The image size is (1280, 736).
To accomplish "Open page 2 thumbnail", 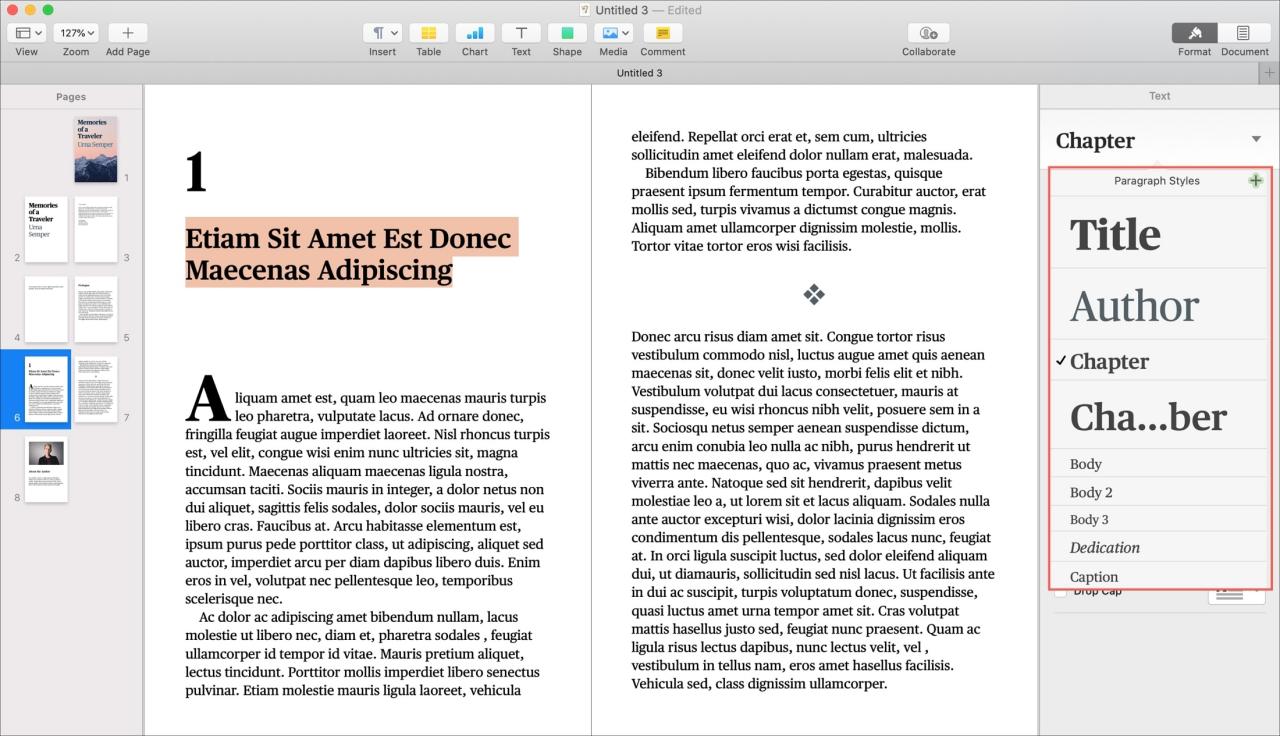I will tap(46, 229).
